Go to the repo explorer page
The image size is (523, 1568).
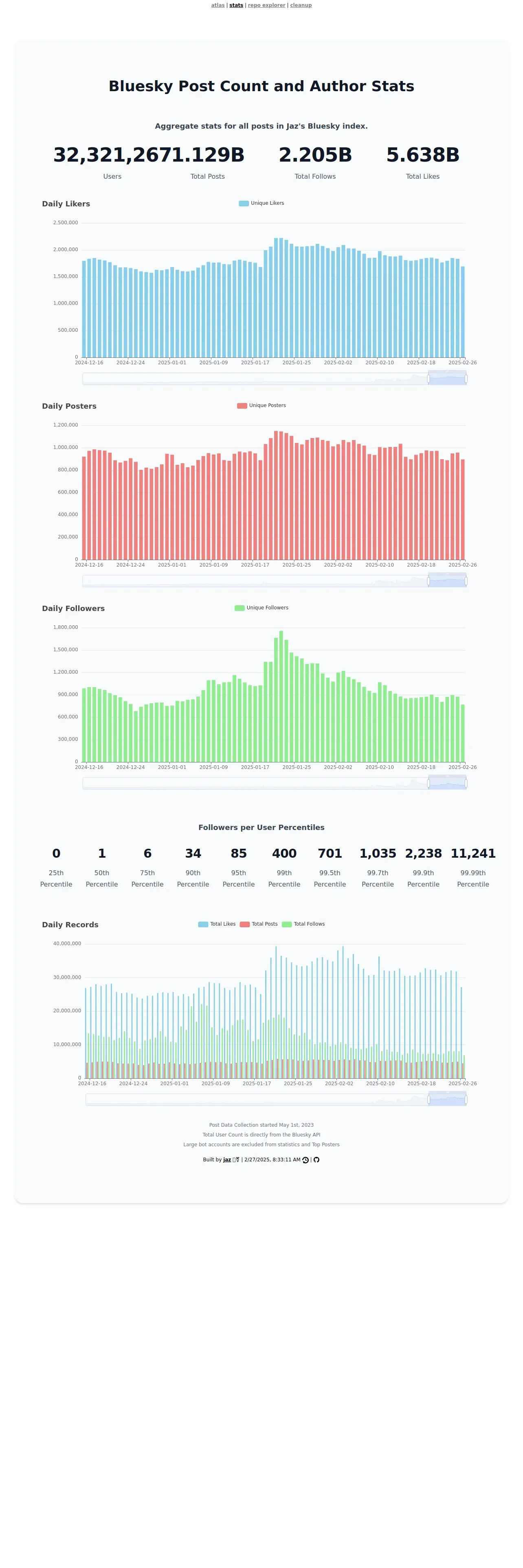pyautogui.click(x=266, y=5)
